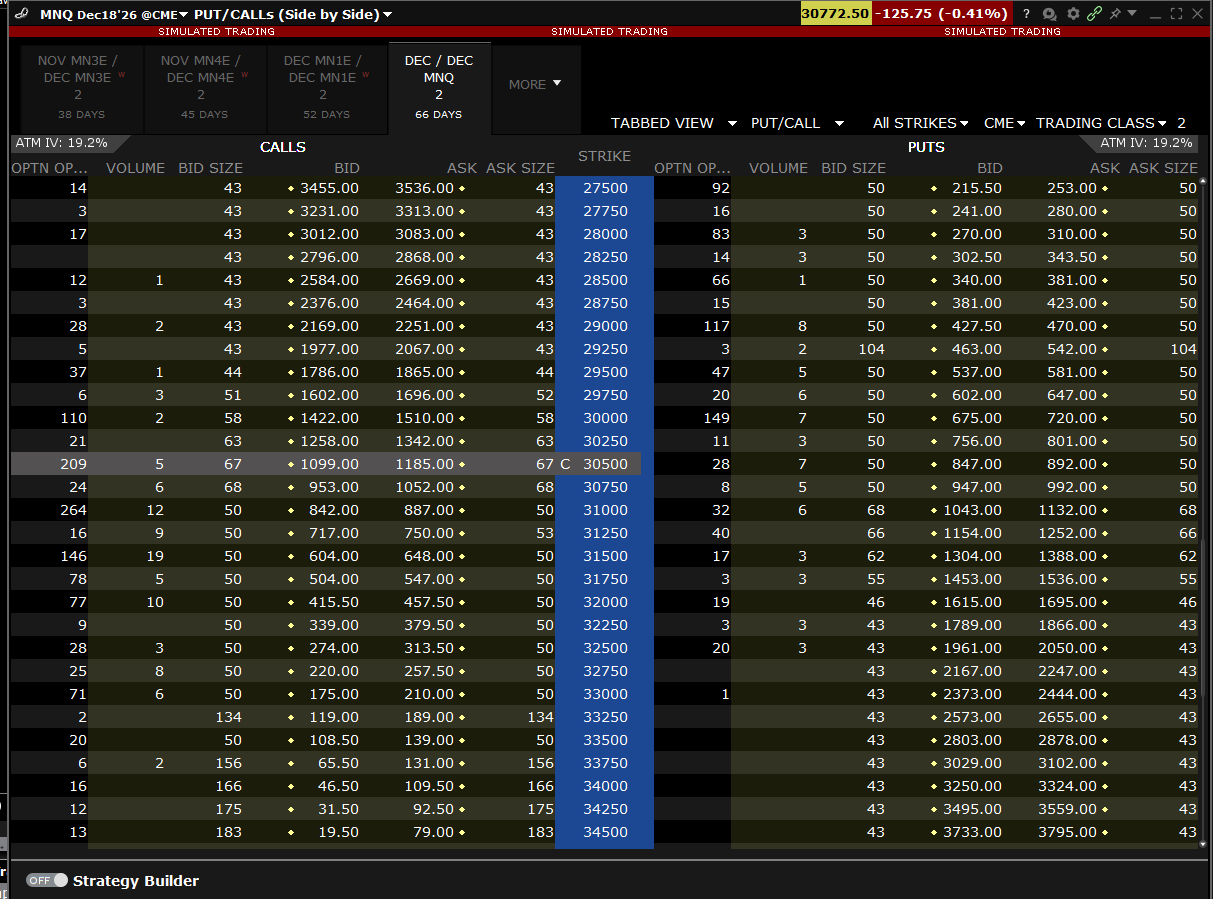1213x899 pixels.
Task: Open the chat support bubble icon
Action: [x=1049, y=14]
